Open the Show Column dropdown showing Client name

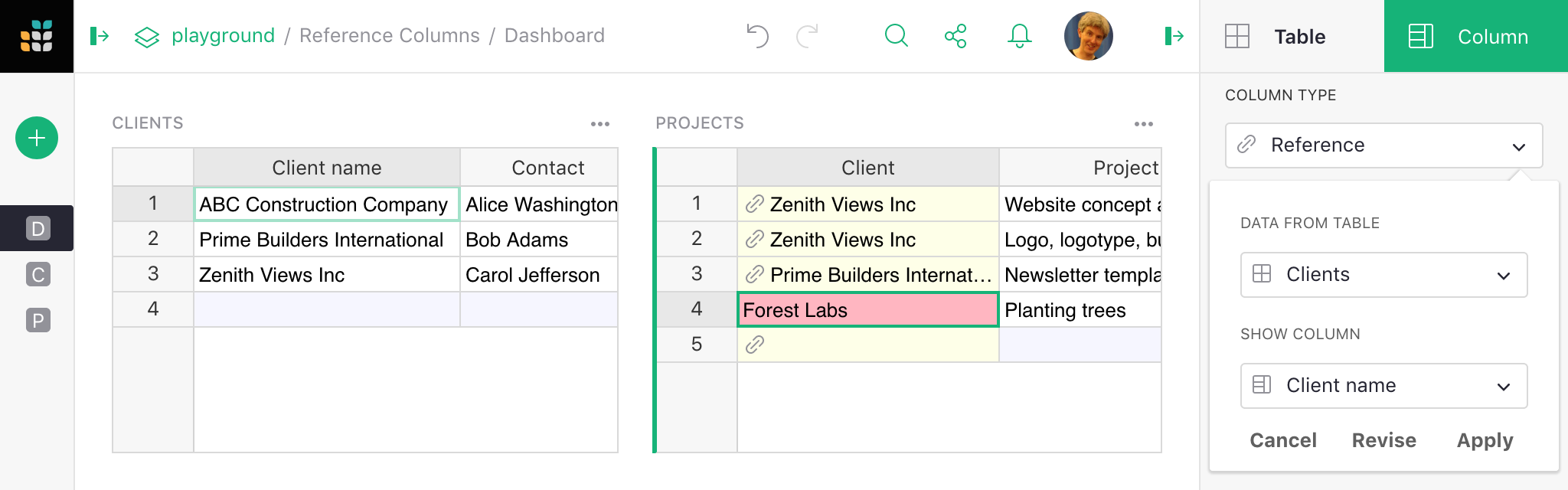point(1383,386)
